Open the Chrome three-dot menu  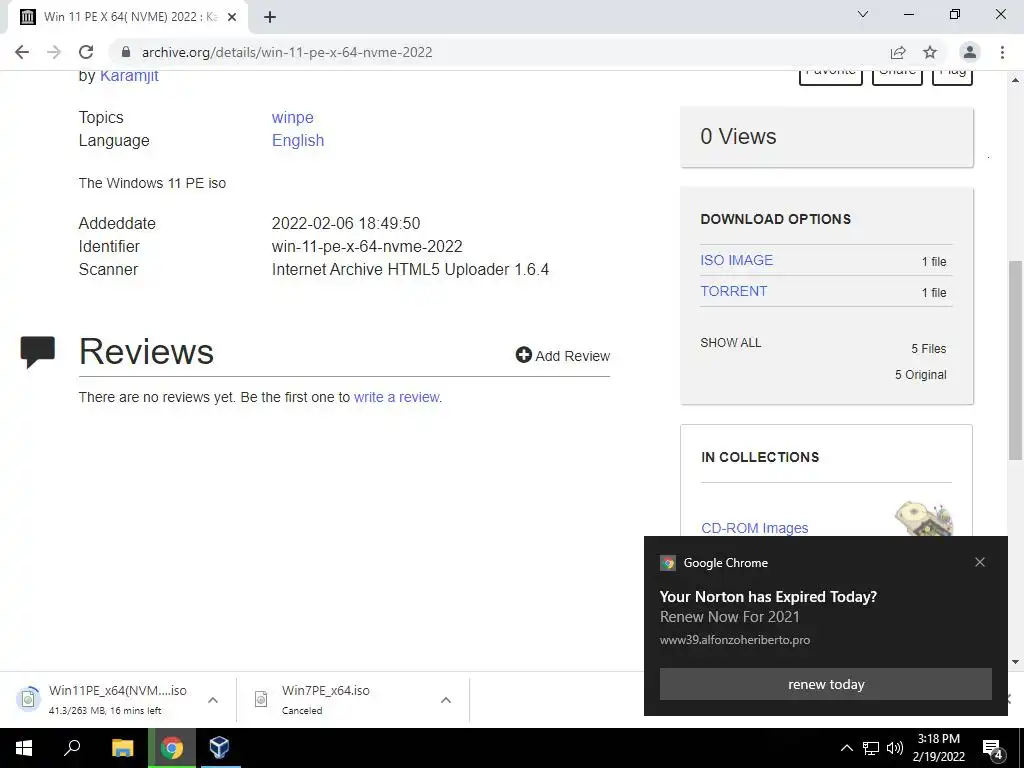(x=1002, y=52)
